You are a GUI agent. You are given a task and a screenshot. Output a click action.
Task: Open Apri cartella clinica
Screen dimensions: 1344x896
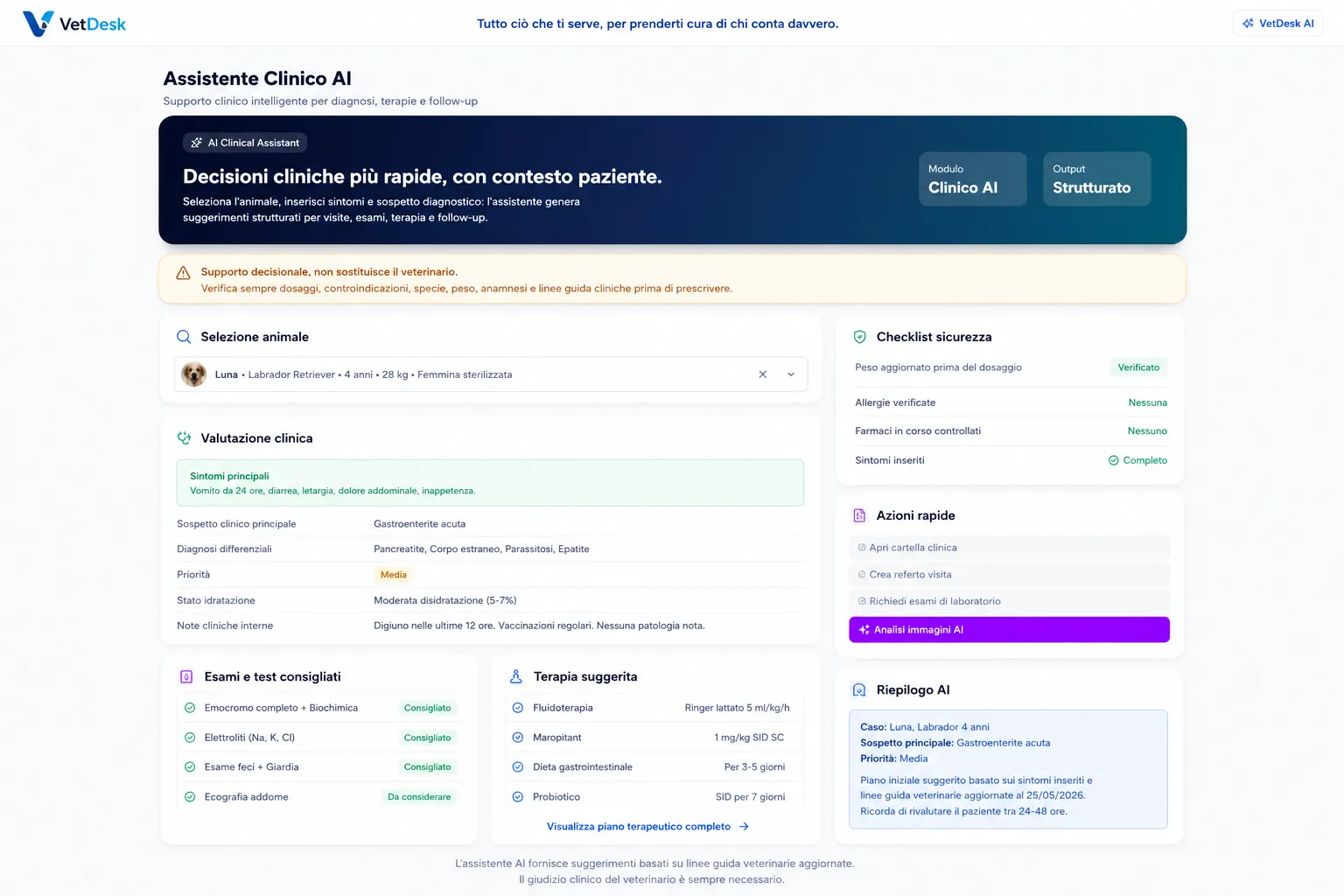[x=1009, y=548]
